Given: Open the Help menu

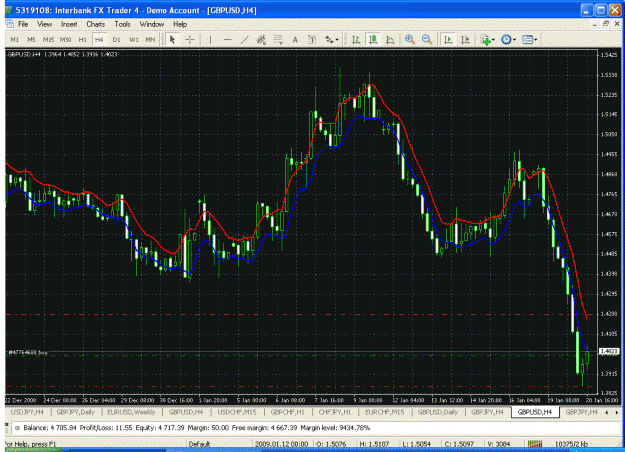Looking at the screenshot, I should [180, 24].
